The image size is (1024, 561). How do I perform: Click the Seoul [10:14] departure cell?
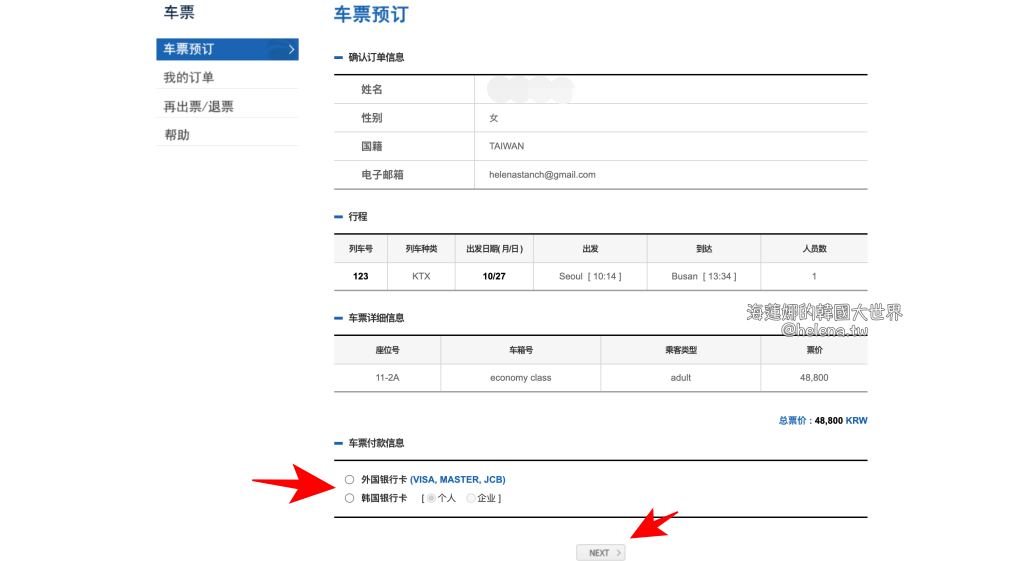pyautogui.click(x=590, y=276)
